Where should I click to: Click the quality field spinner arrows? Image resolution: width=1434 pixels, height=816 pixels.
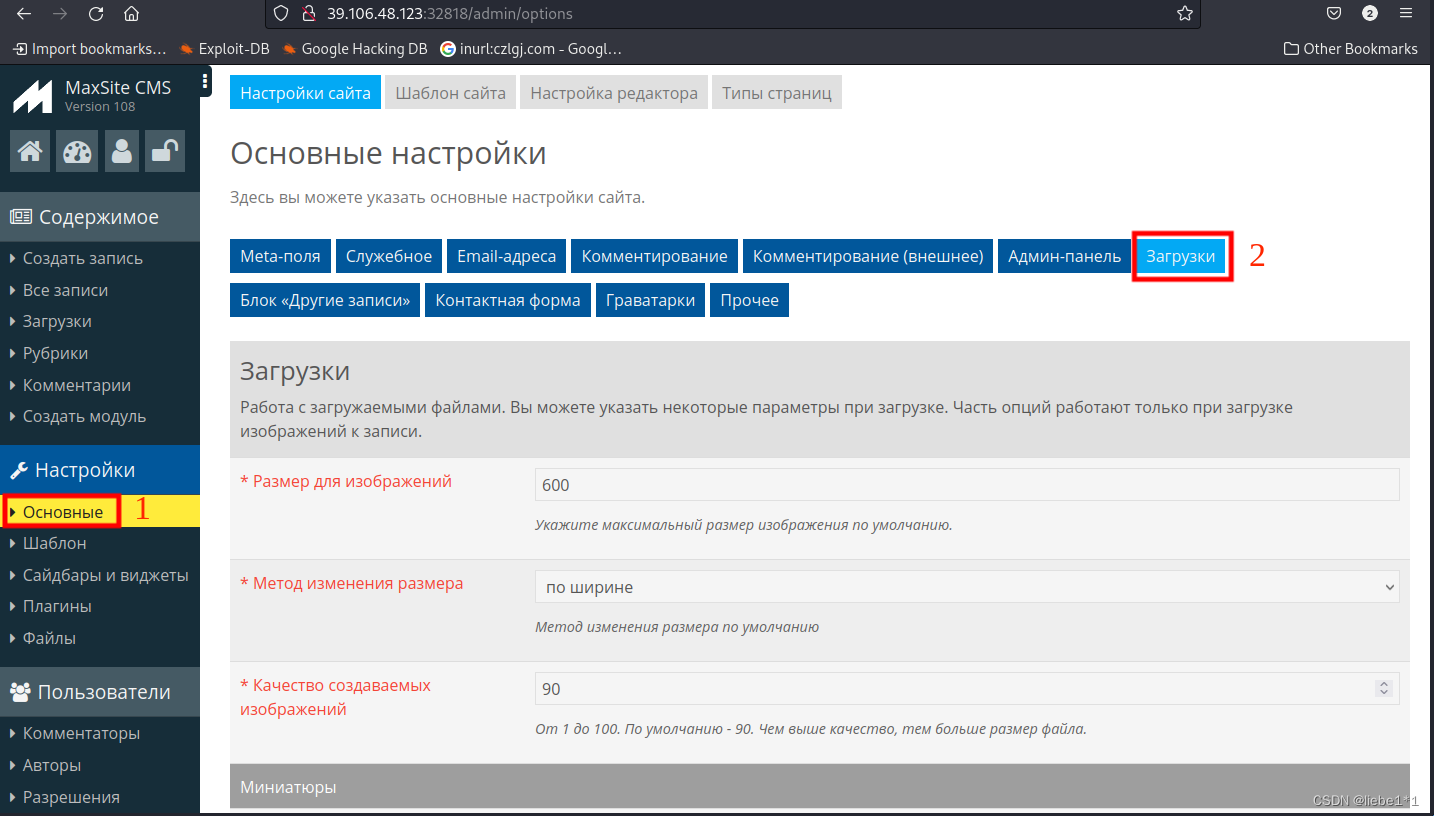pyautogui.click(x=1384, y=689)
